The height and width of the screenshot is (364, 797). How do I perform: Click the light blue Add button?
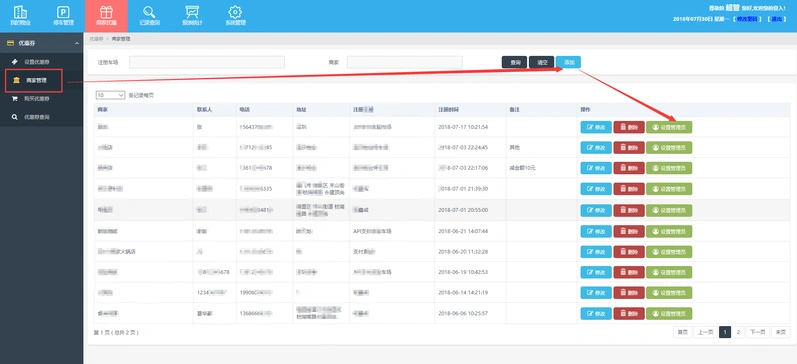[568, 62]
